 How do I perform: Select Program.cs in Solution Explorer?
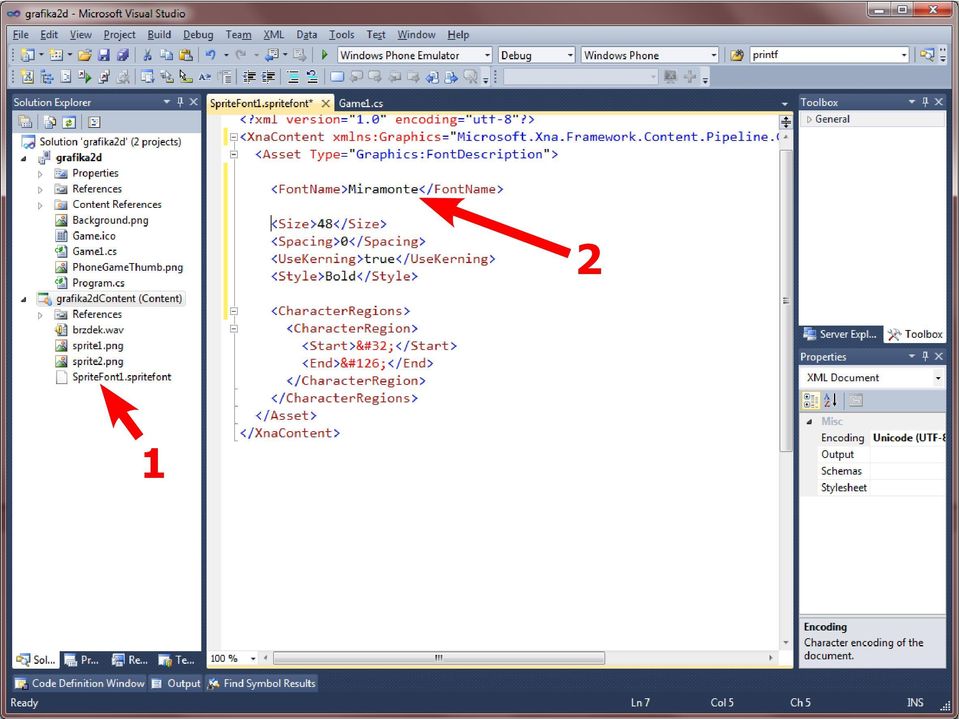point(98,283)
